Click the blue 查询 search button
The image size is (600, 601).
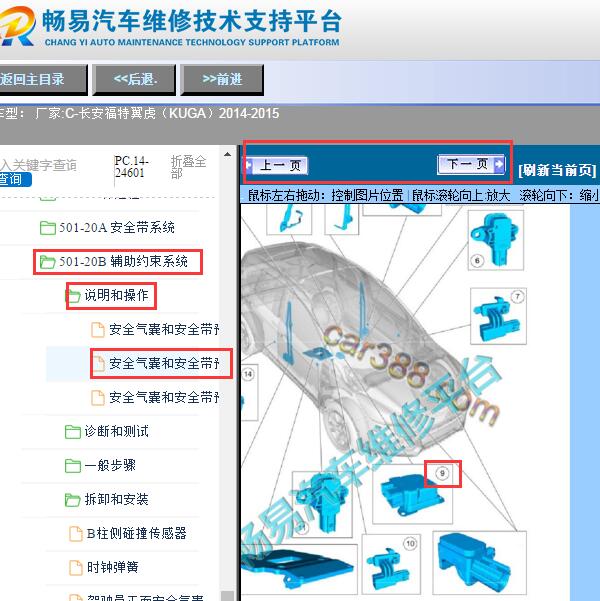15,179
